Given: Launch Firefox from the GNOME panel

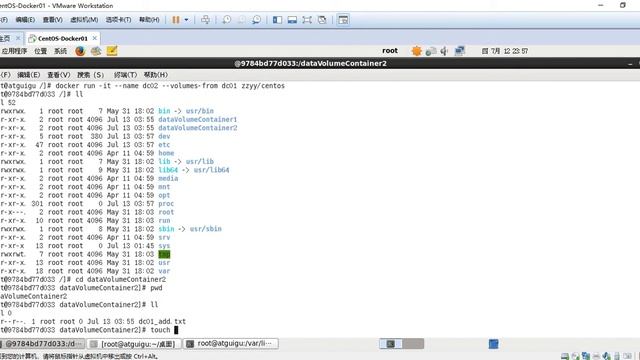Looking at the screenshot, I should point(80,51).
